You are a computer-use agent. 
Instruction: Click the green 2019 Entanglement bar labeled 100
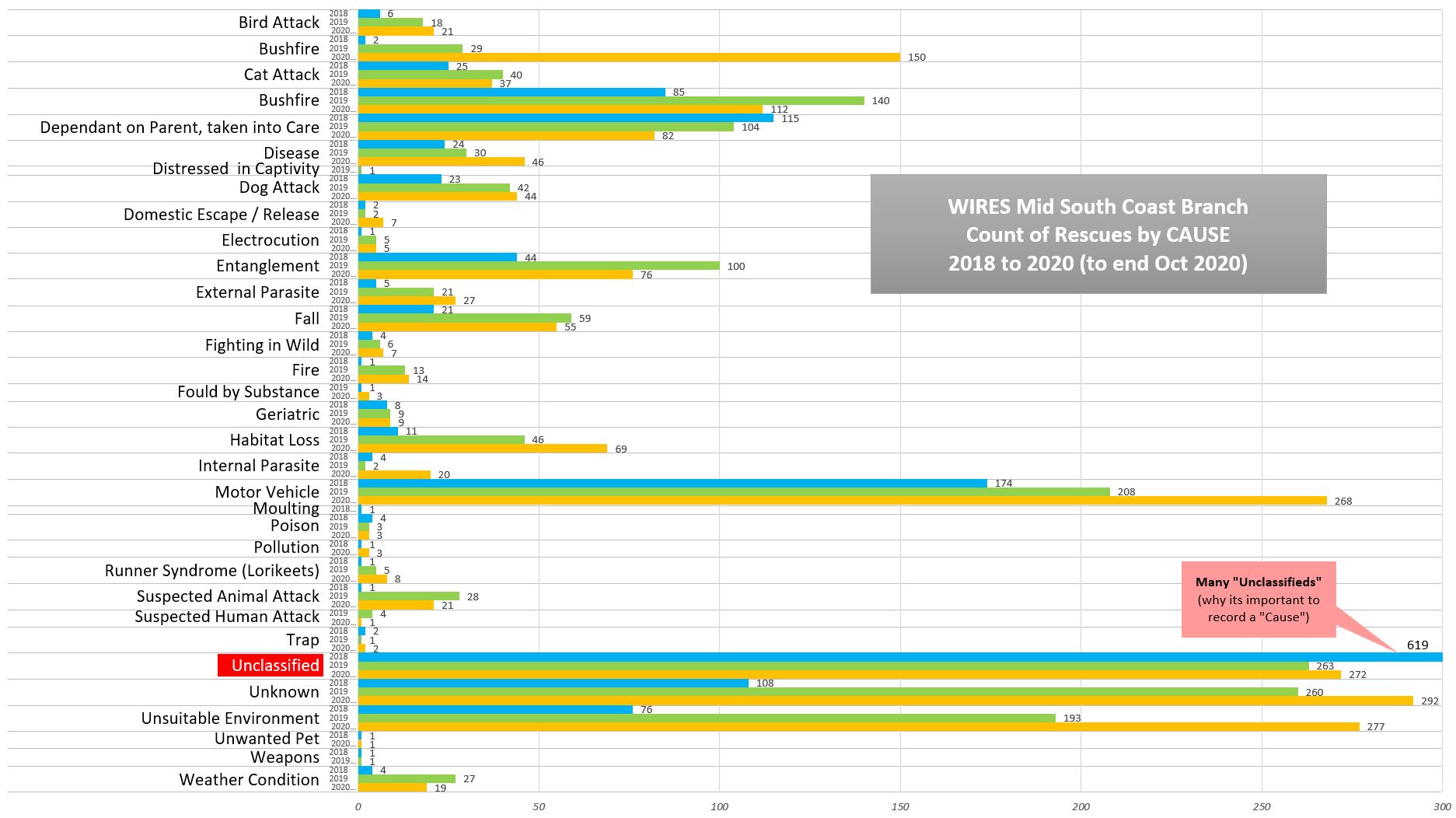pyautogui.click(x=539, y=266)
